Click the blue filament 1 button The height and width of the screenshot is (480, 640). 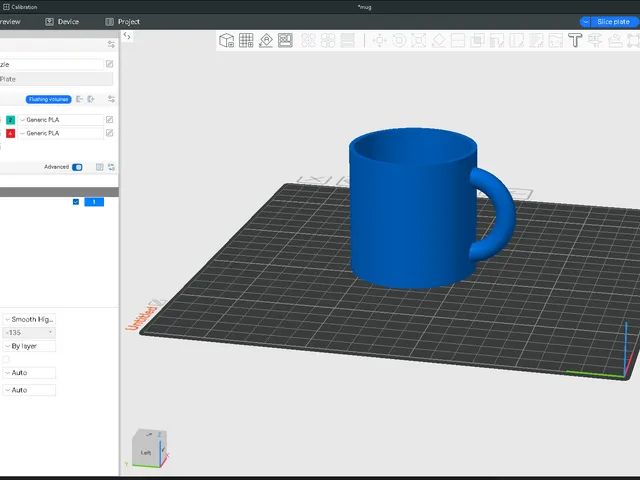[94, 202]
